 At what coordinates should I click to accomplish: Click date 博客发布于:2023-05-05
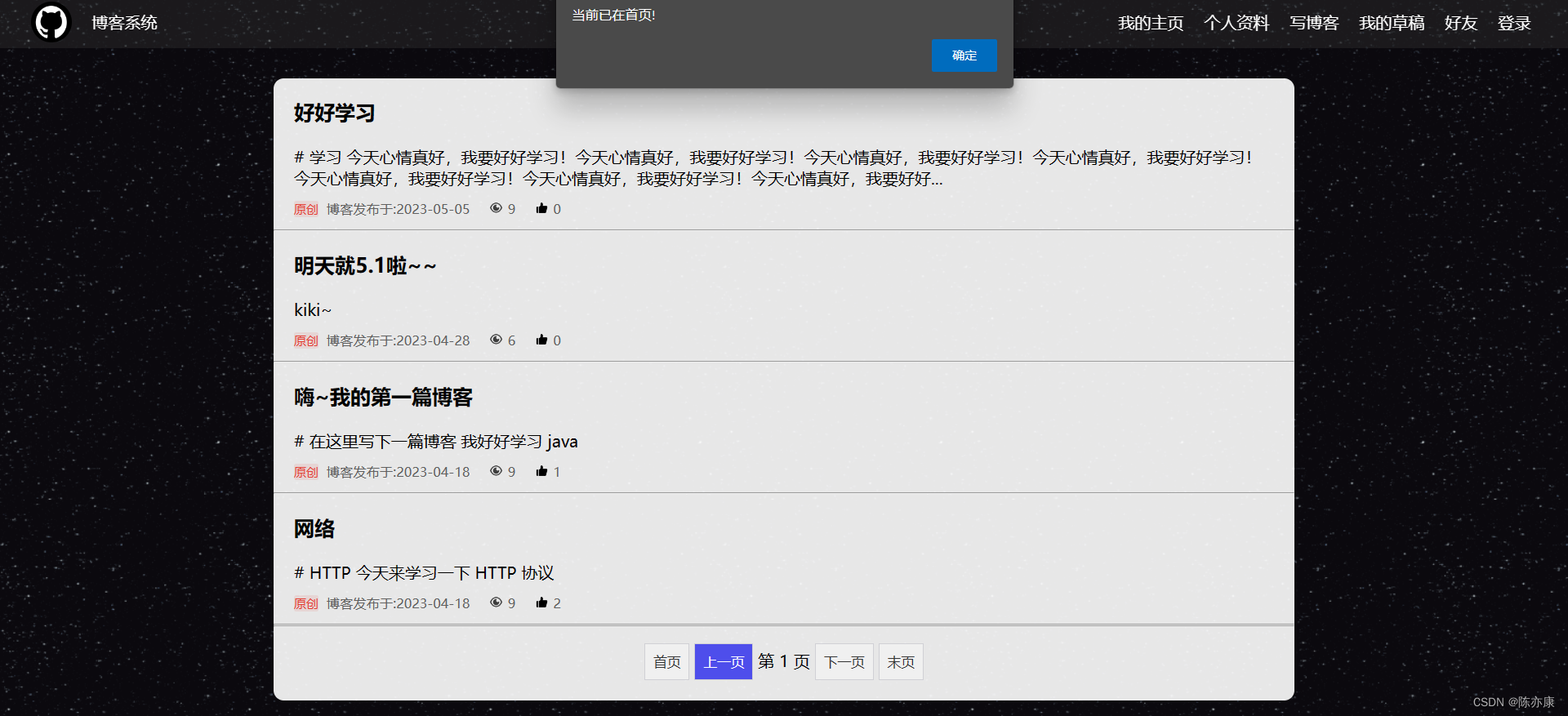pos(399,209)
